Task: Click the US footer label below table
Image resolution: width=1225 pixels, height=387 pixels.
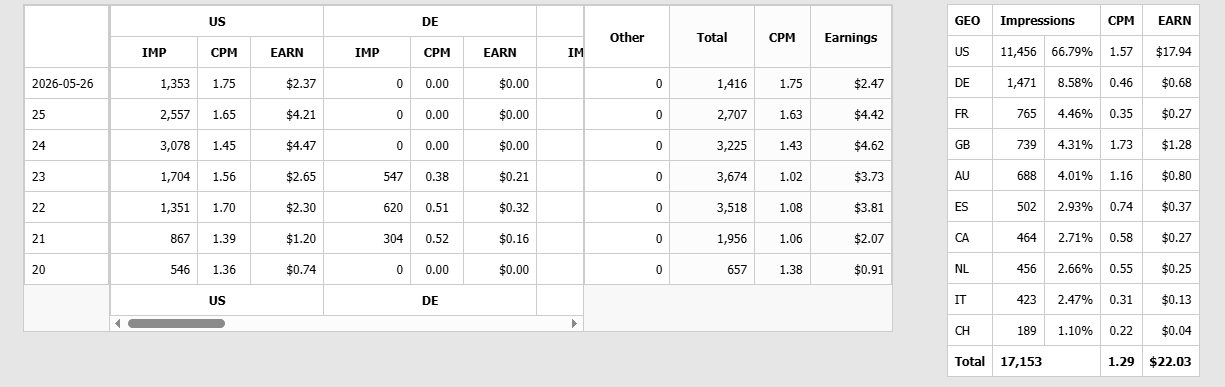Action: pos(217,300)
